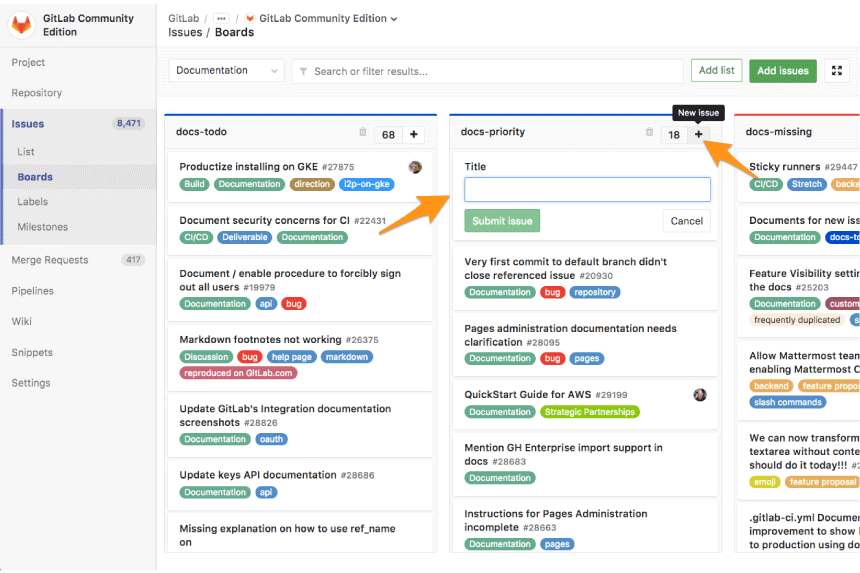The width and height of the screenshot is (860, 573).
Task: Click the red bug label on Markdown footnotes
Action: pyautogui.click(x=250, y=357)
